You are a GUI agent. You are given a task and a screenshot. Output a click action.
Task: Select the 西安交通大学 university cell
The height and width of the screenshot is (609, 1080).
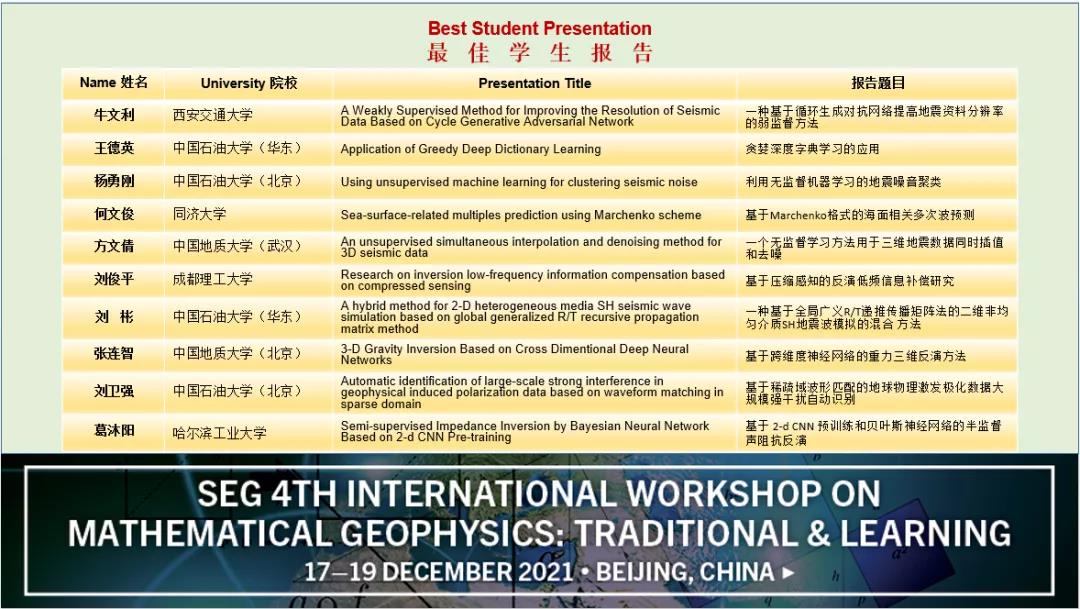(x=213, y=115)
